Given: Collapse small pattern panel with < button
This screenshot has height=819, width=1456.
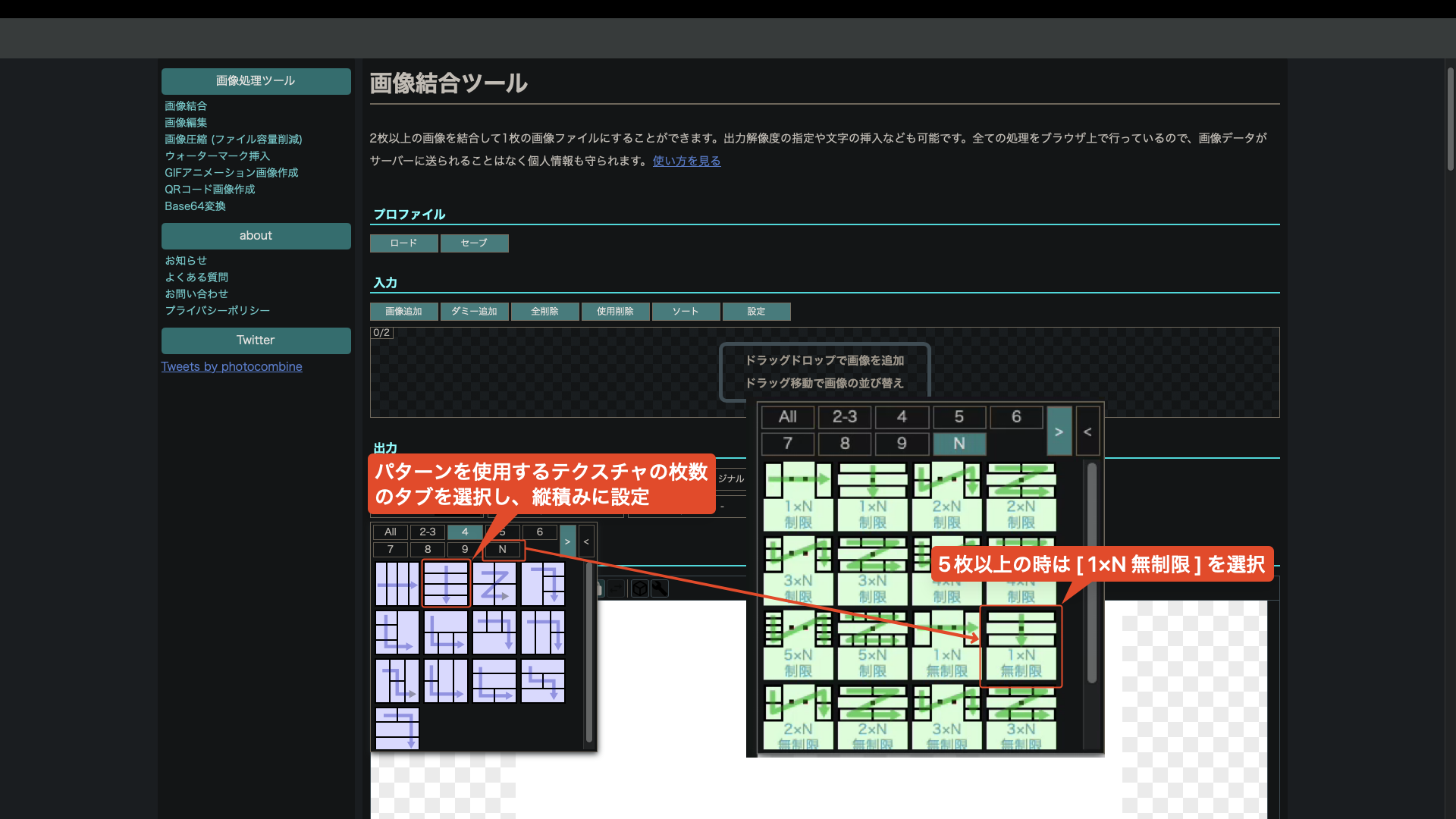Looking at the screenshot, I should pos(586,541).
